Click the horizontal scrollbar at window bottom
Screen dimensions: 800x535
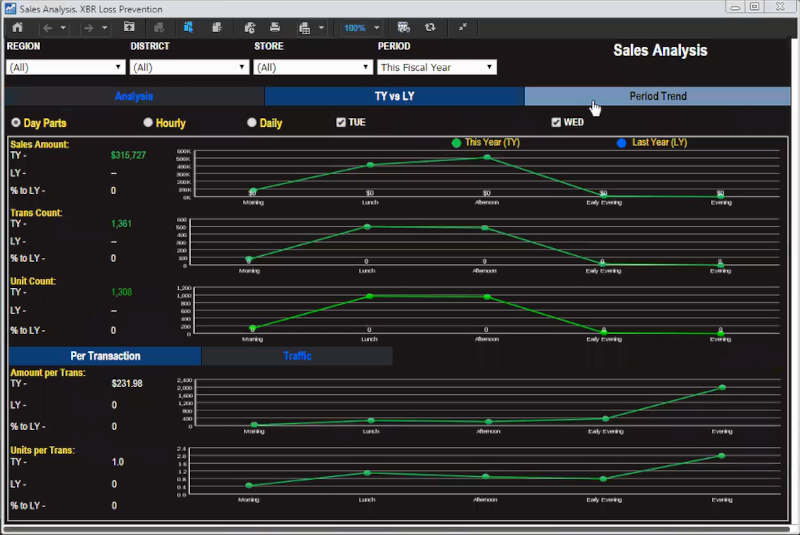397,530
